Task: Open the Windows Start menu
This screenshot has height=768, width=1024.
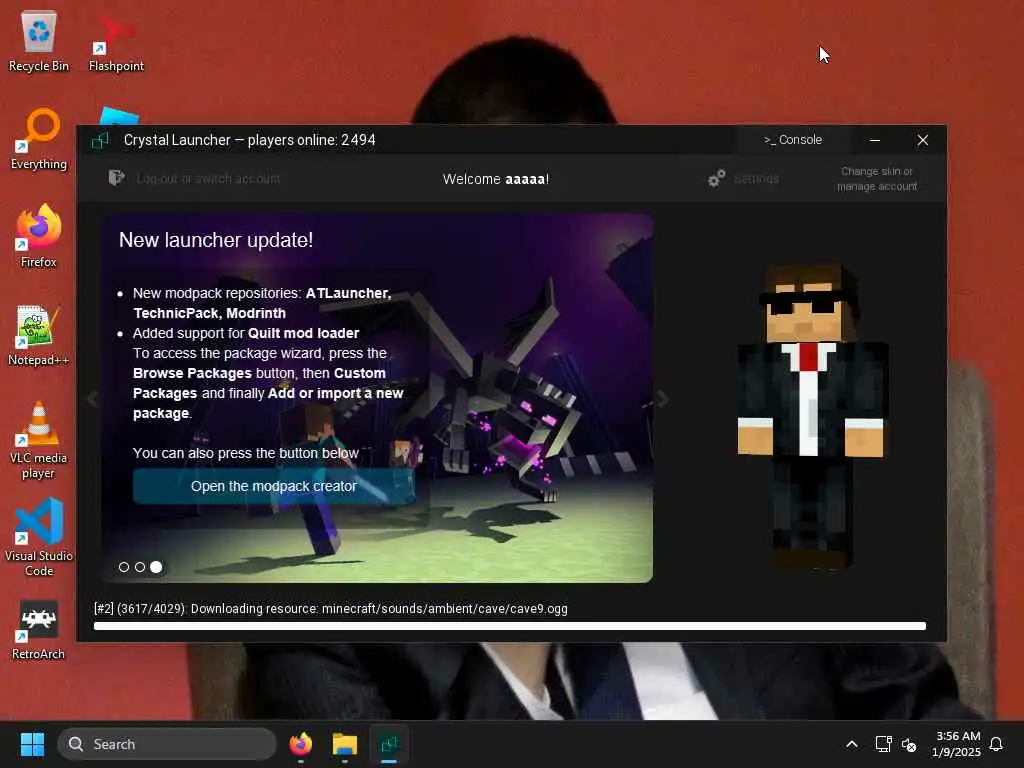Action: pyautogui.click(x=32, y=744)
